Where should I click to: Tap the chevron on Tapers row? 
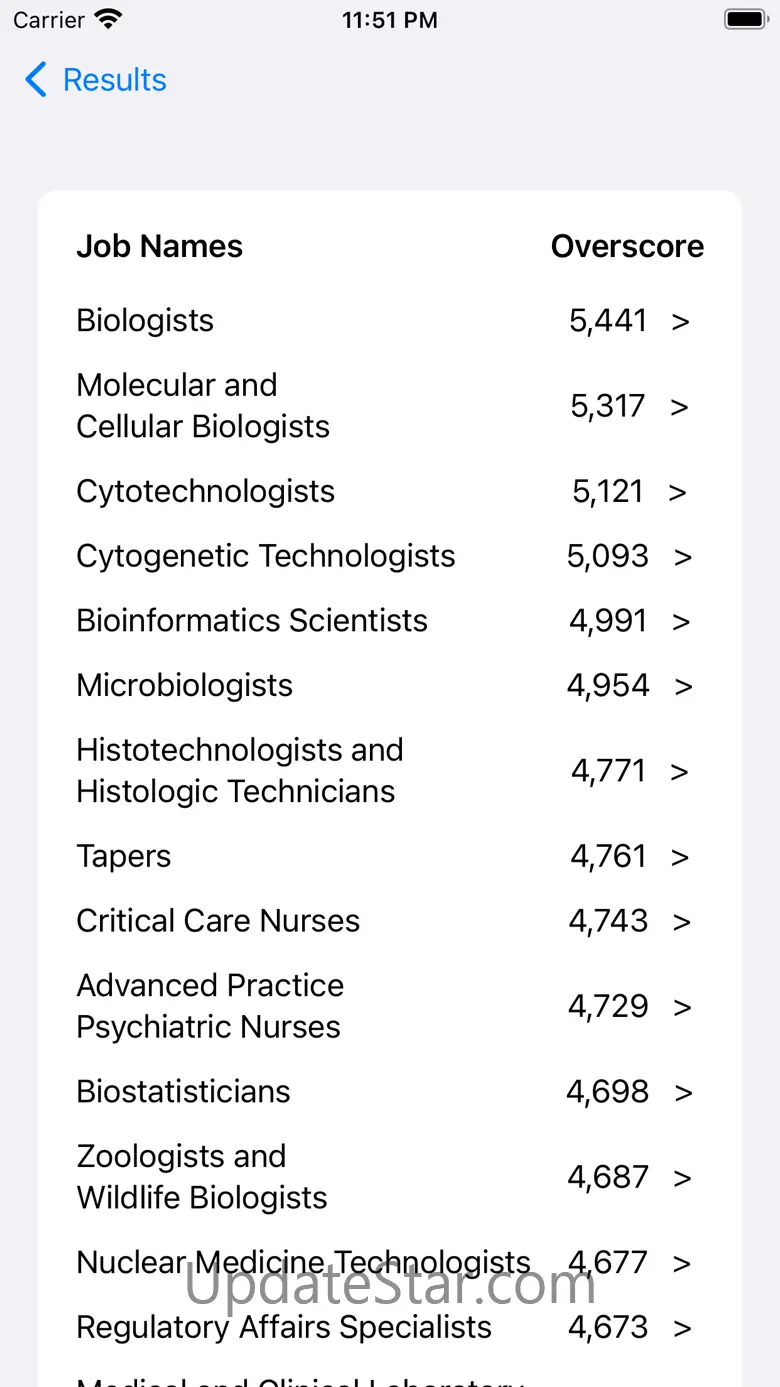[x=680, y=857]
